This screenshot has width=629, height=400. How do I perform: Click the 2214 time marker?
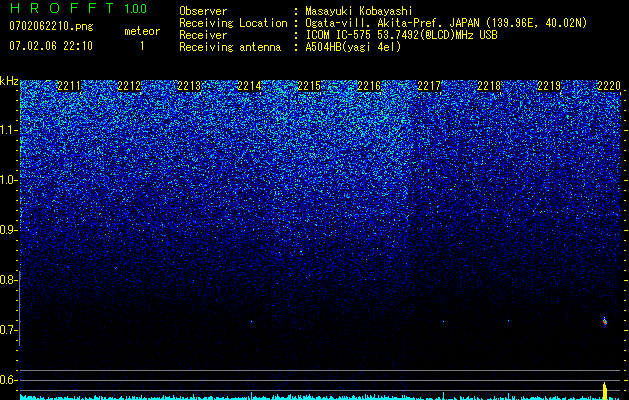click(x=249, y=86)
